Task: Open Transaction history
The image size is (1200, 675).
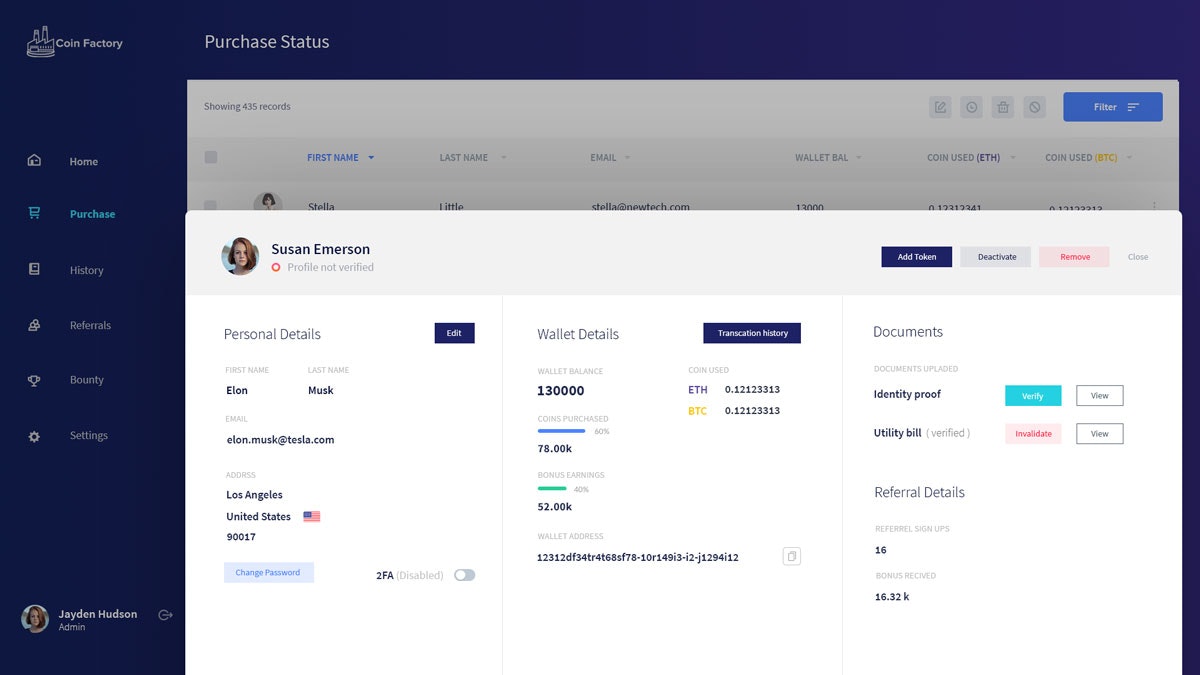Action: (752, 333)
